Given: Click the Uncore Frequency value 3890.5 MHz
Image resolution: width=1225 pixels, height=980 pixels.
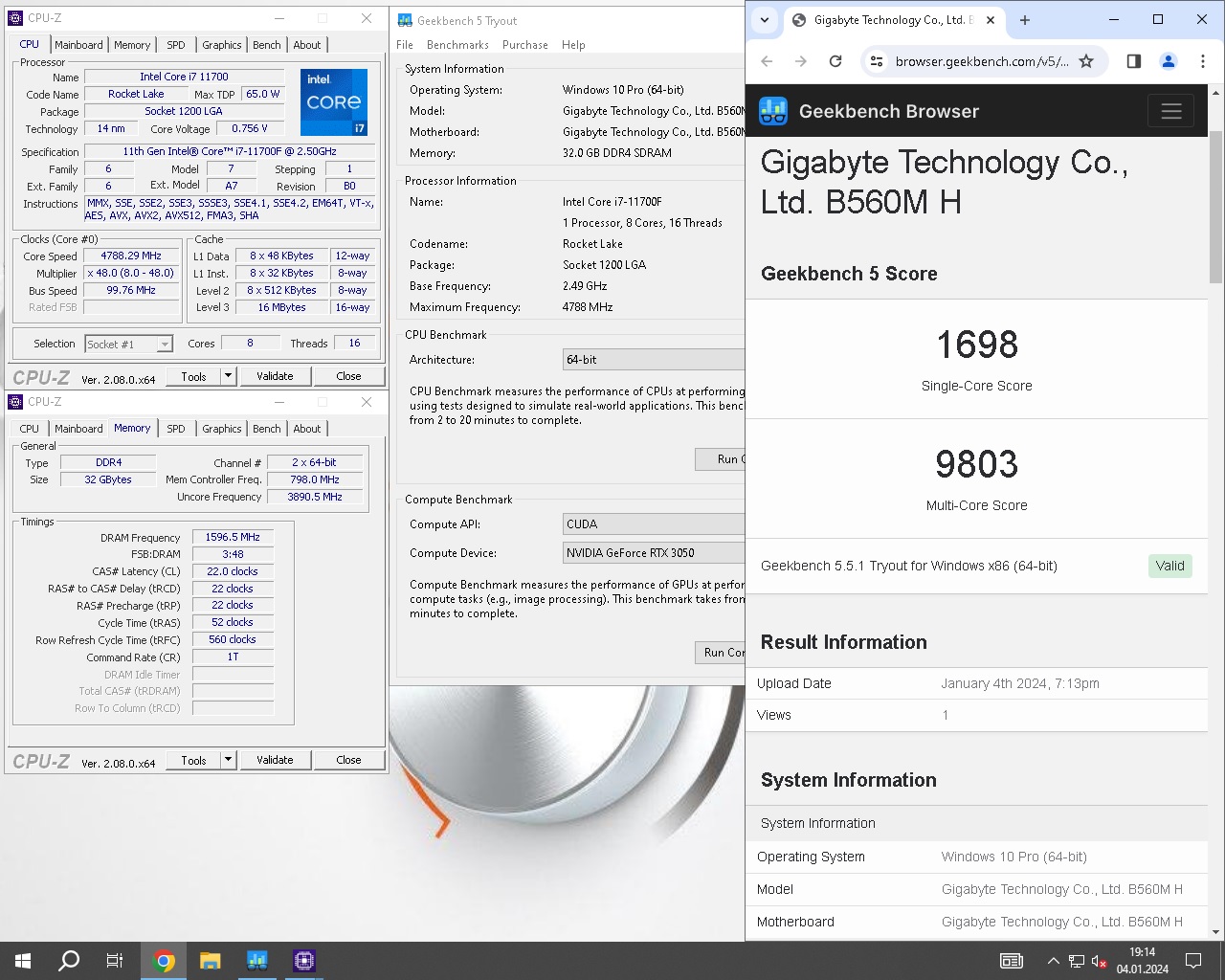Looking at the screenshot, I should 315,497.
